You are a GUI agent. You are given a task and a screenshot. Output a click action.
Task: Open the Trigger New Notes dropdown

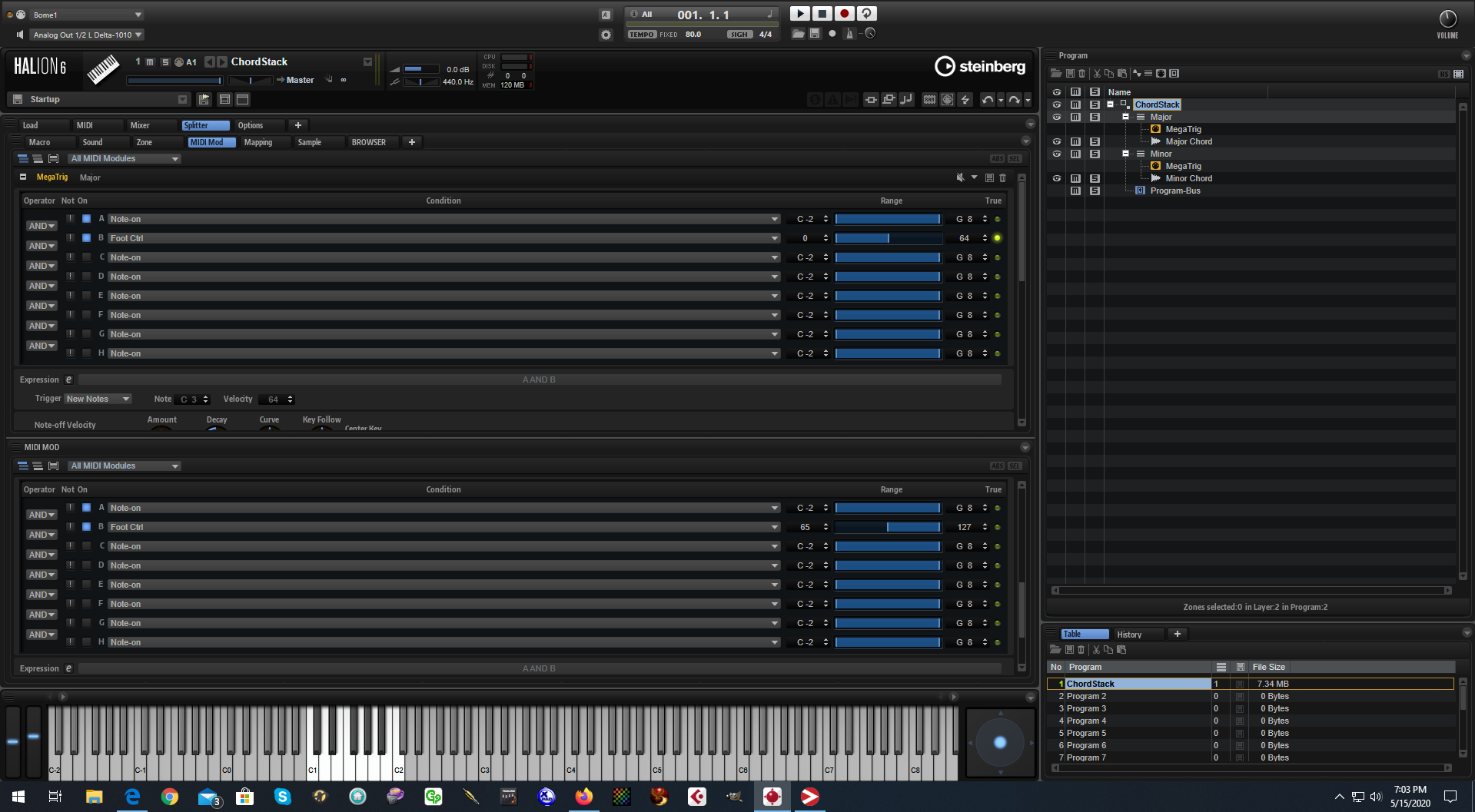coord(98,399)
